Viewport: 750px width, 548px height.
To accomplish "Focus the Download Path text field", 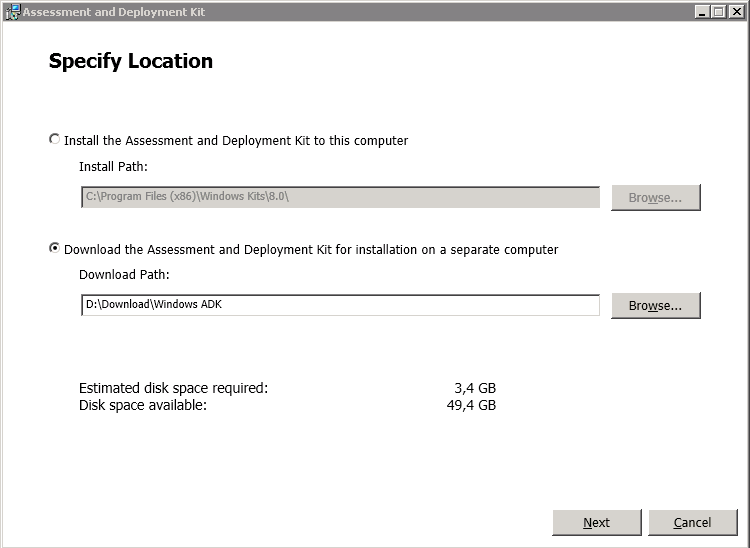I will [x=340, y=305].
